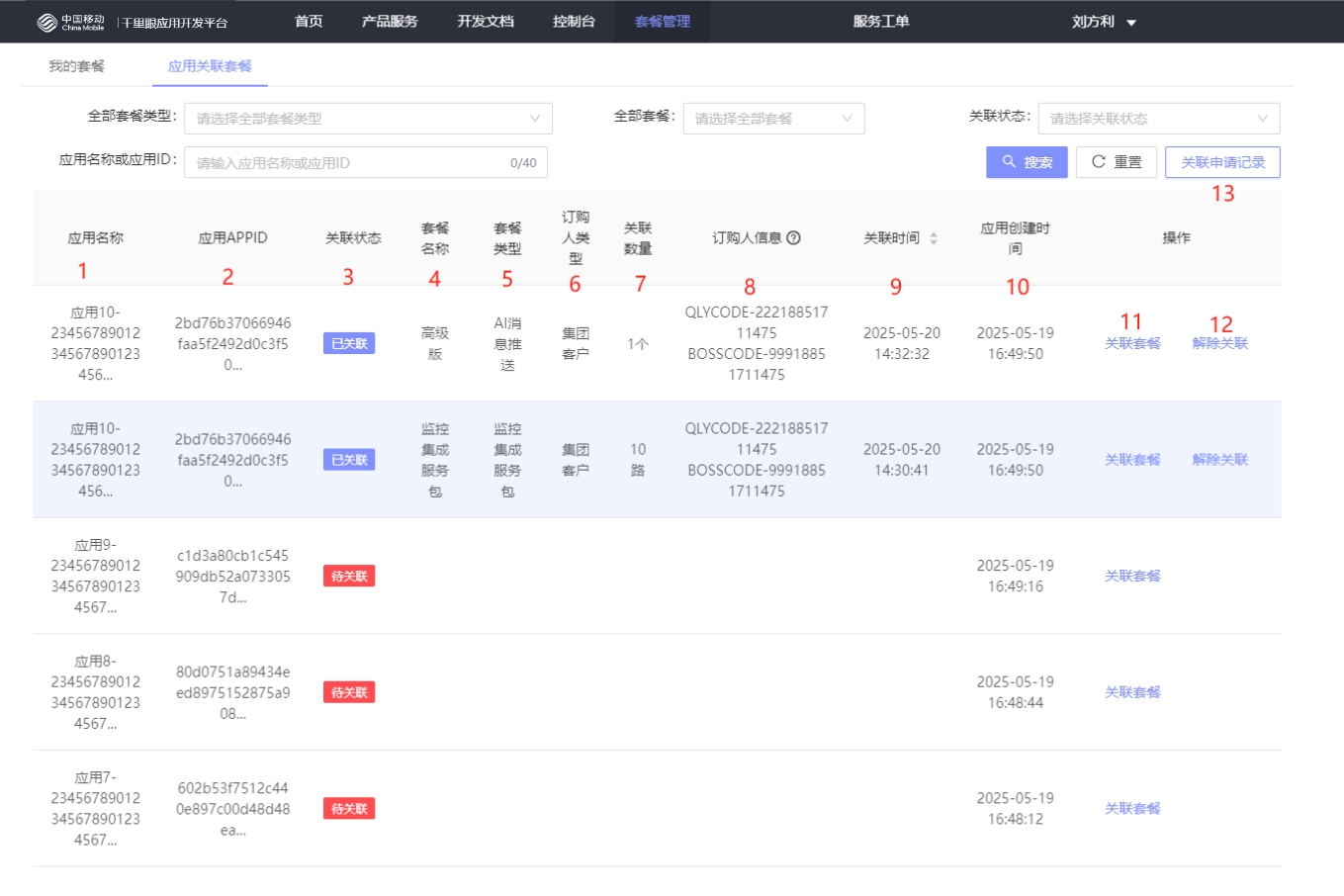The image size is (1344, 896).
Task: Click the 应用7- application name cell
Action: [x=96, y=809]
